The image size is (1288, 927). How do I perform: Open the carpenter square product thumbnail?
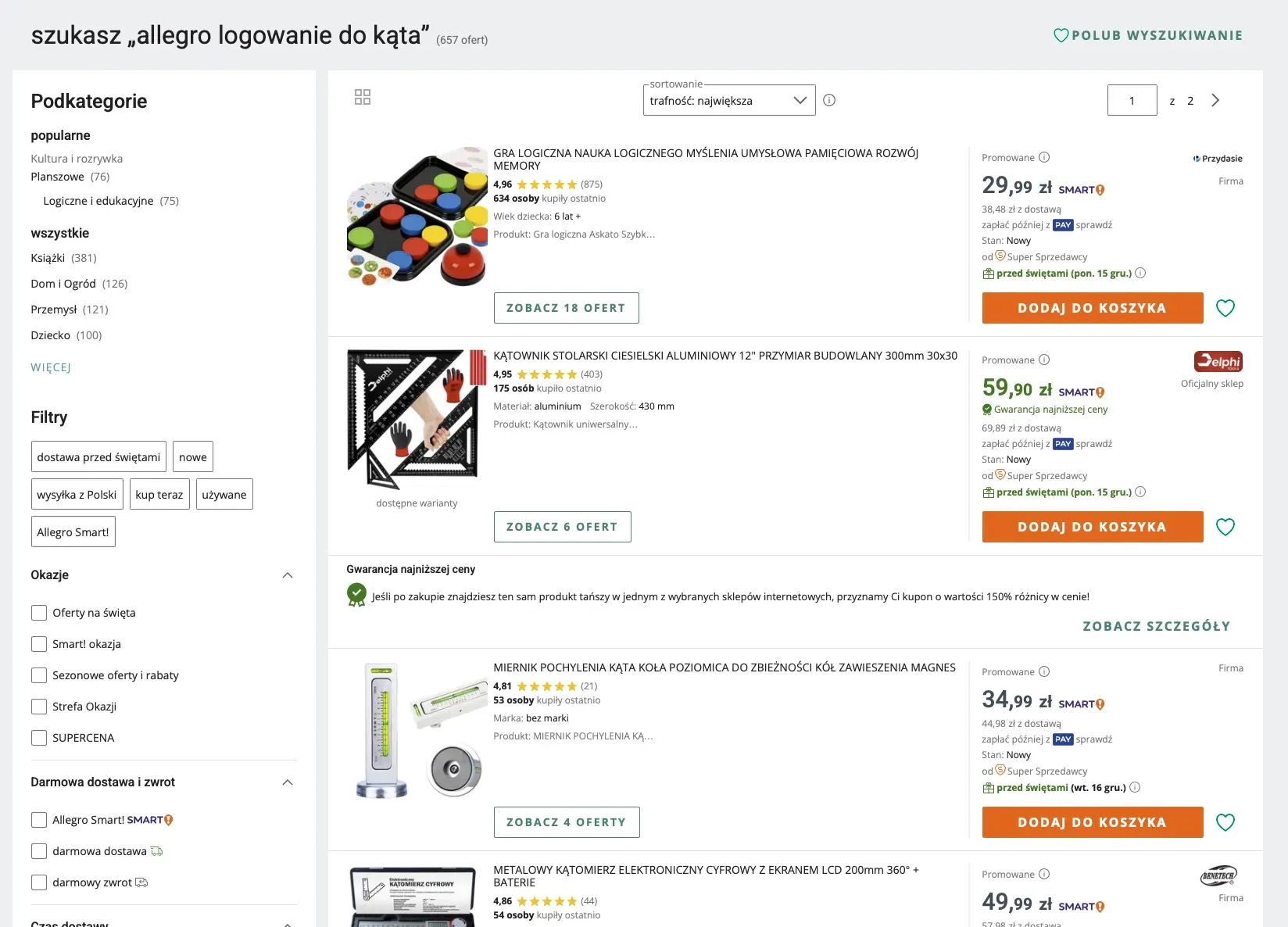click(417, 420)
